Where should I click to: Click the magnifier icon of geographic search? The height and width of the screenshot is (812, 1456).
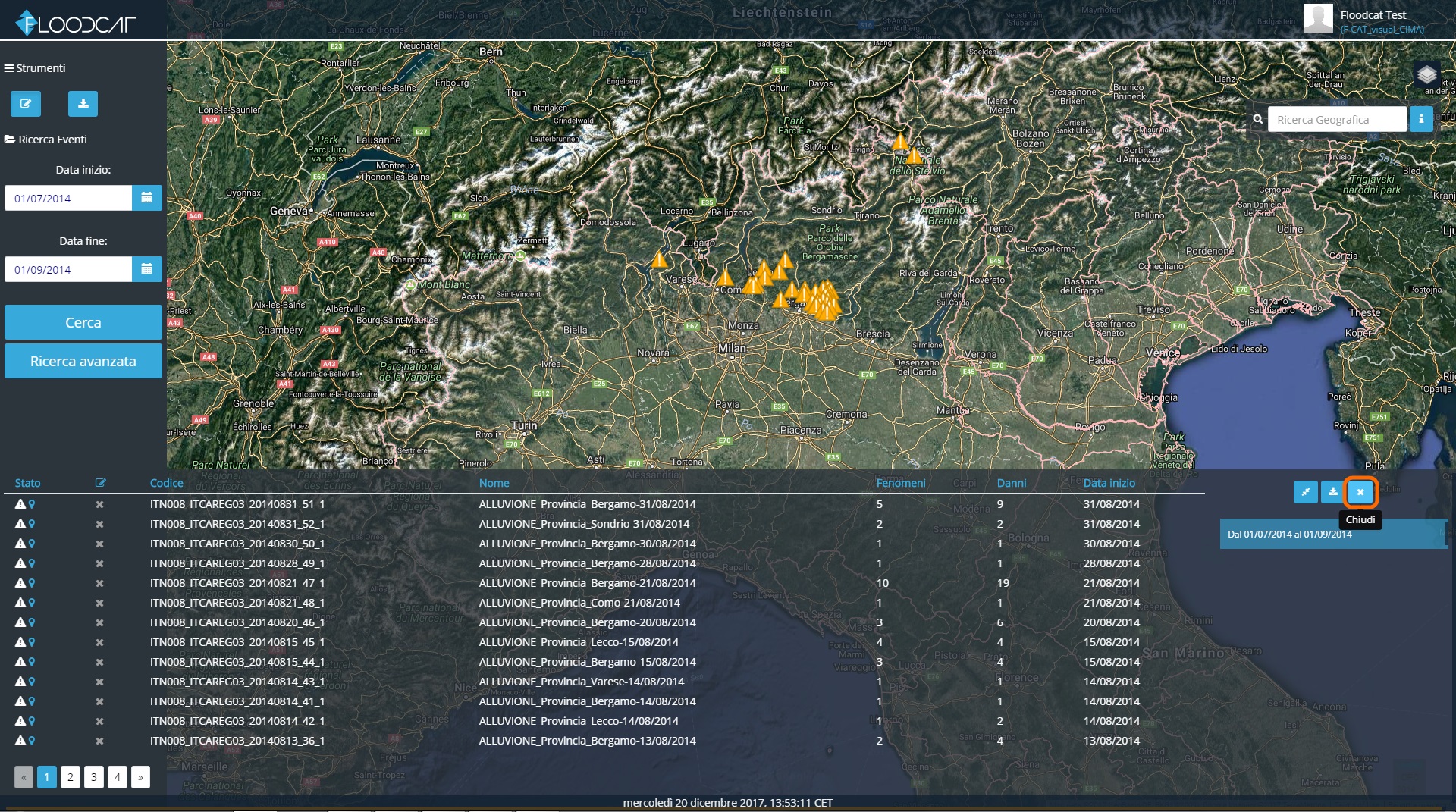1258,119
